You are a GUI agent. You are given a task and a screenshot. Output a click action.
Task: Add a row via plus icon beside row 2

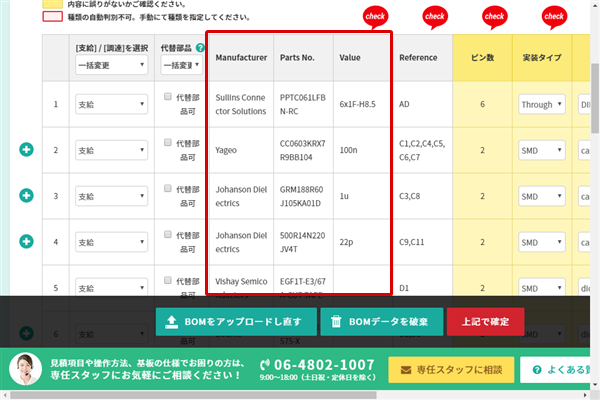point(26,150)
